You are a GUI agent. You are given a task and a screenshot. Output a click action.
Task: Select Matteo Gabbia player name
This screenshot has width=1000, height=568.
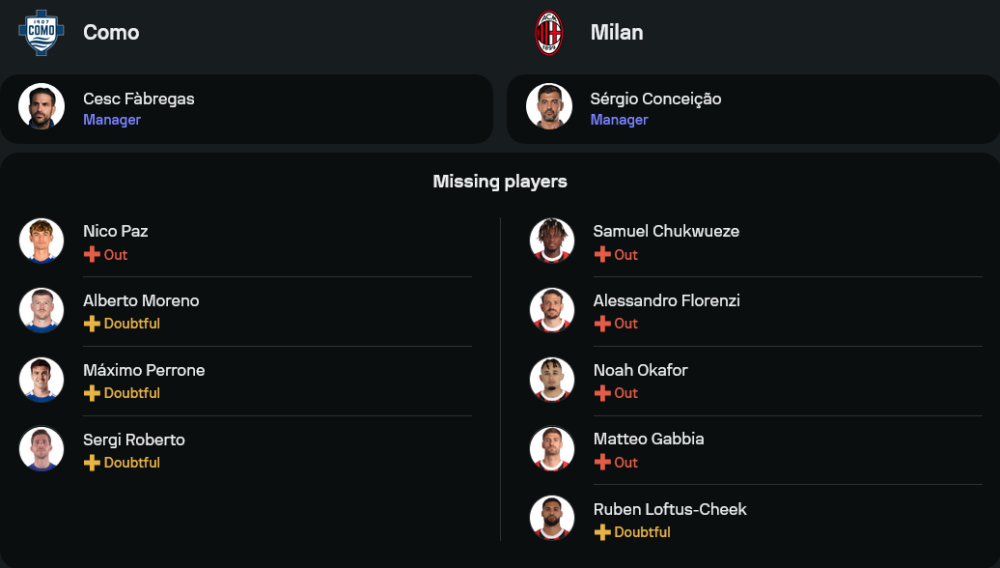[x=648, y=439]
